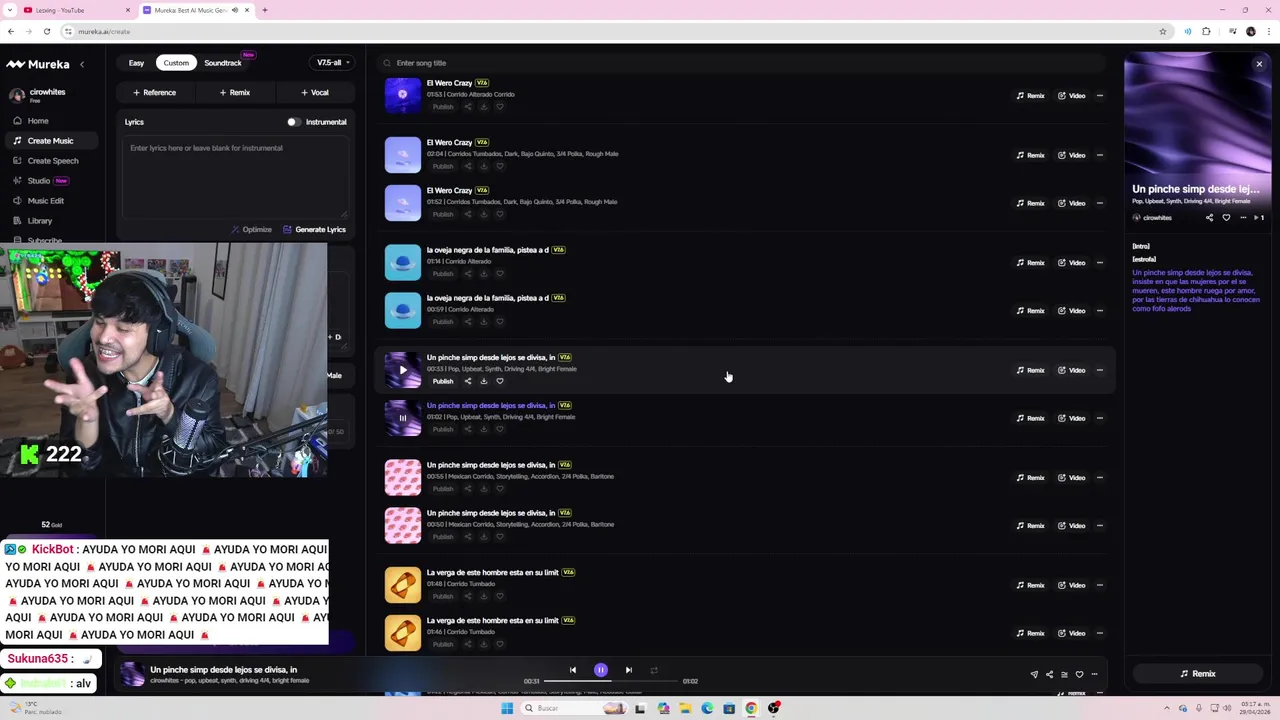The width and height of the screenshot is (1280, 720).
Task: Select the Custom mode tab
Action: tap(176, 63)
